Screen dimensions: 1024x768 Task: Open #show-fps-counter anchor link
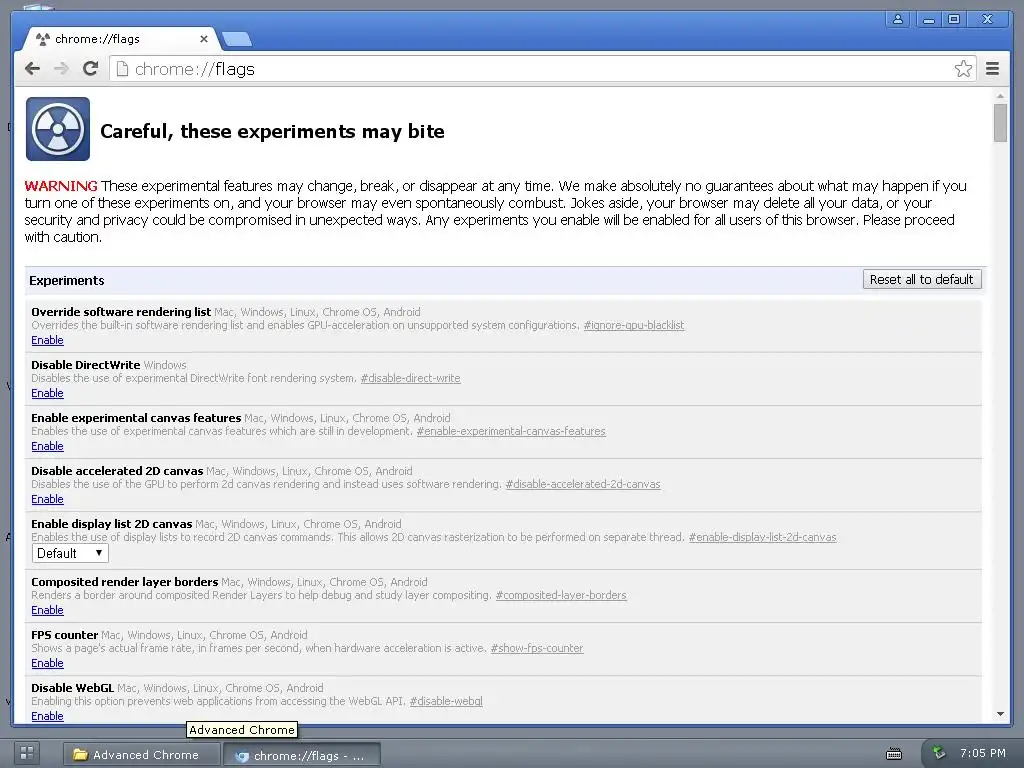pos(536,648)
